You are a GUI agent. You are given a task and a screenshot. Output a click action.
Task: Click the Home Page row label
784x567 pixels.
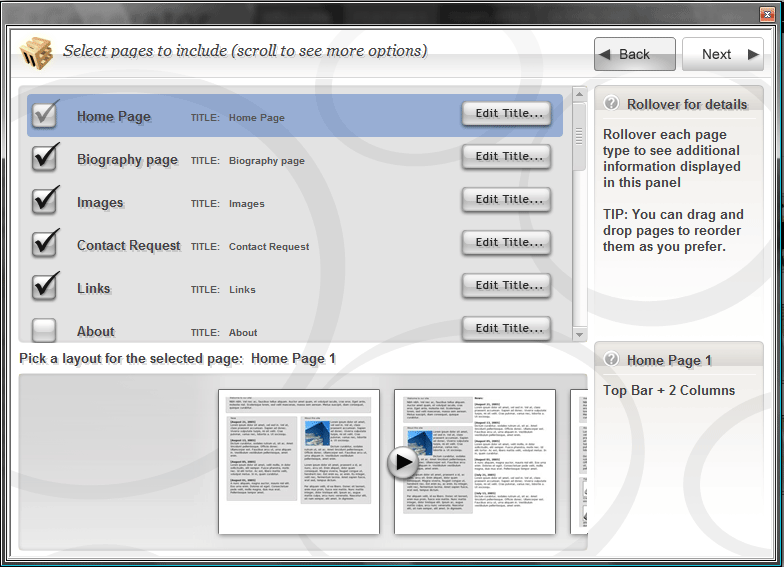coord(114,116)
